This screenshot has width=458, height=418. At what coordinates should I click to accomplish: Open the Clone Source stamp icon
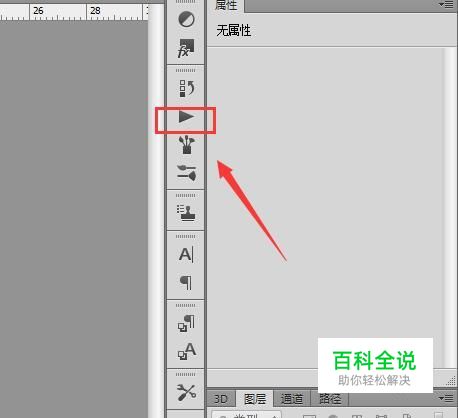[x=186, y=212]
